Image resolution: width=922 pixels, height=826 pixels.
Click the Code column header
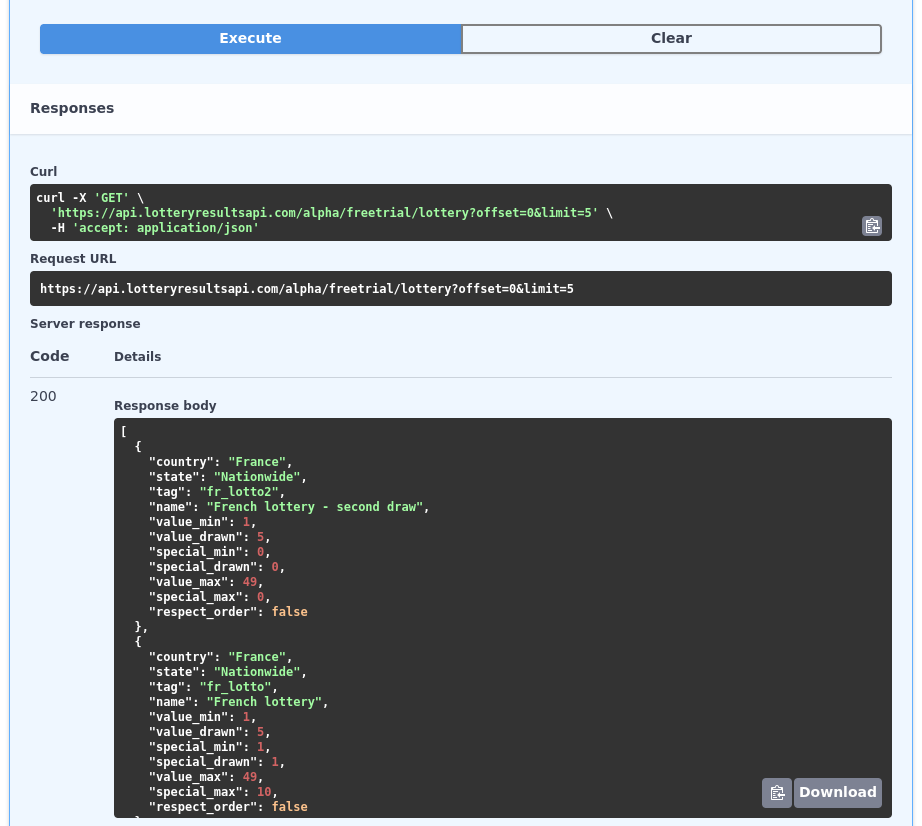[x=50, y=356]
